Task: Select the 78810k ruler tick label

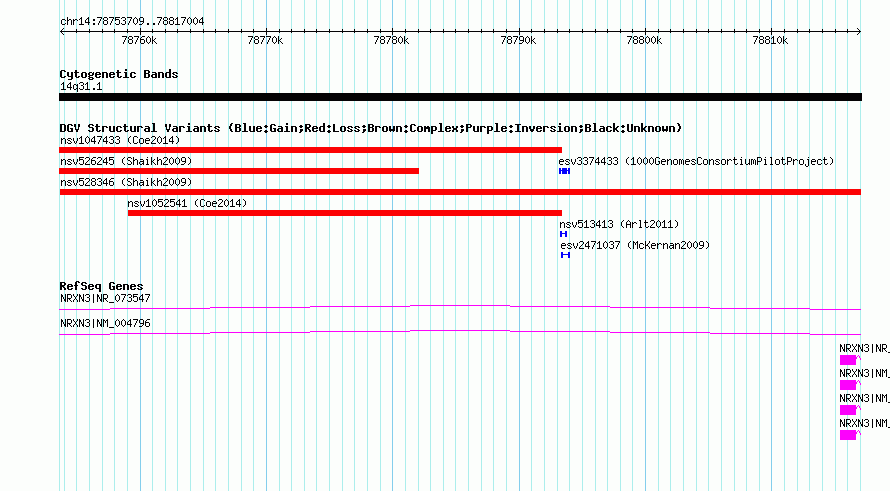Action: (x=770, y=41)
